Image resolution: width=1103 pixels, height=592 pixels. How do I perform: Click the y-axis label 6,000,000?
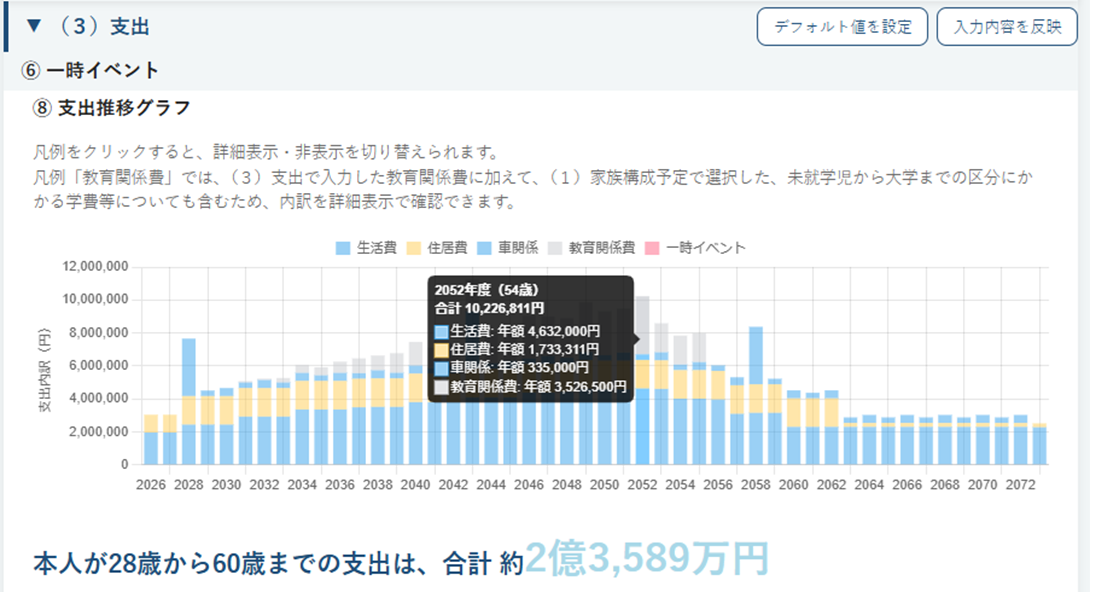click(x=98, y=366)
